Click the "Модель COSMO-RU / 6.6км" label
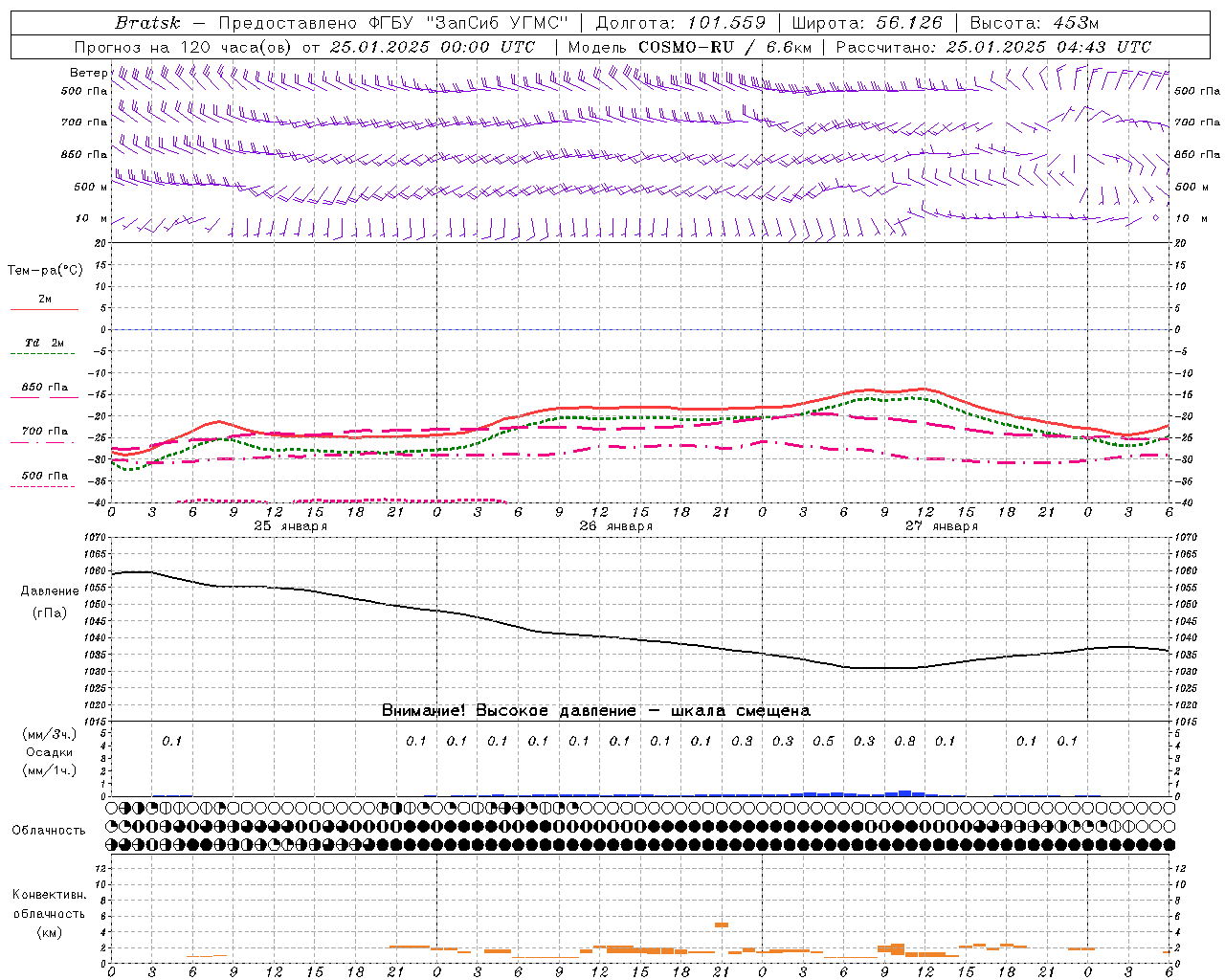The height and width of the screenshot is (980, 1225). click(690, 47)
